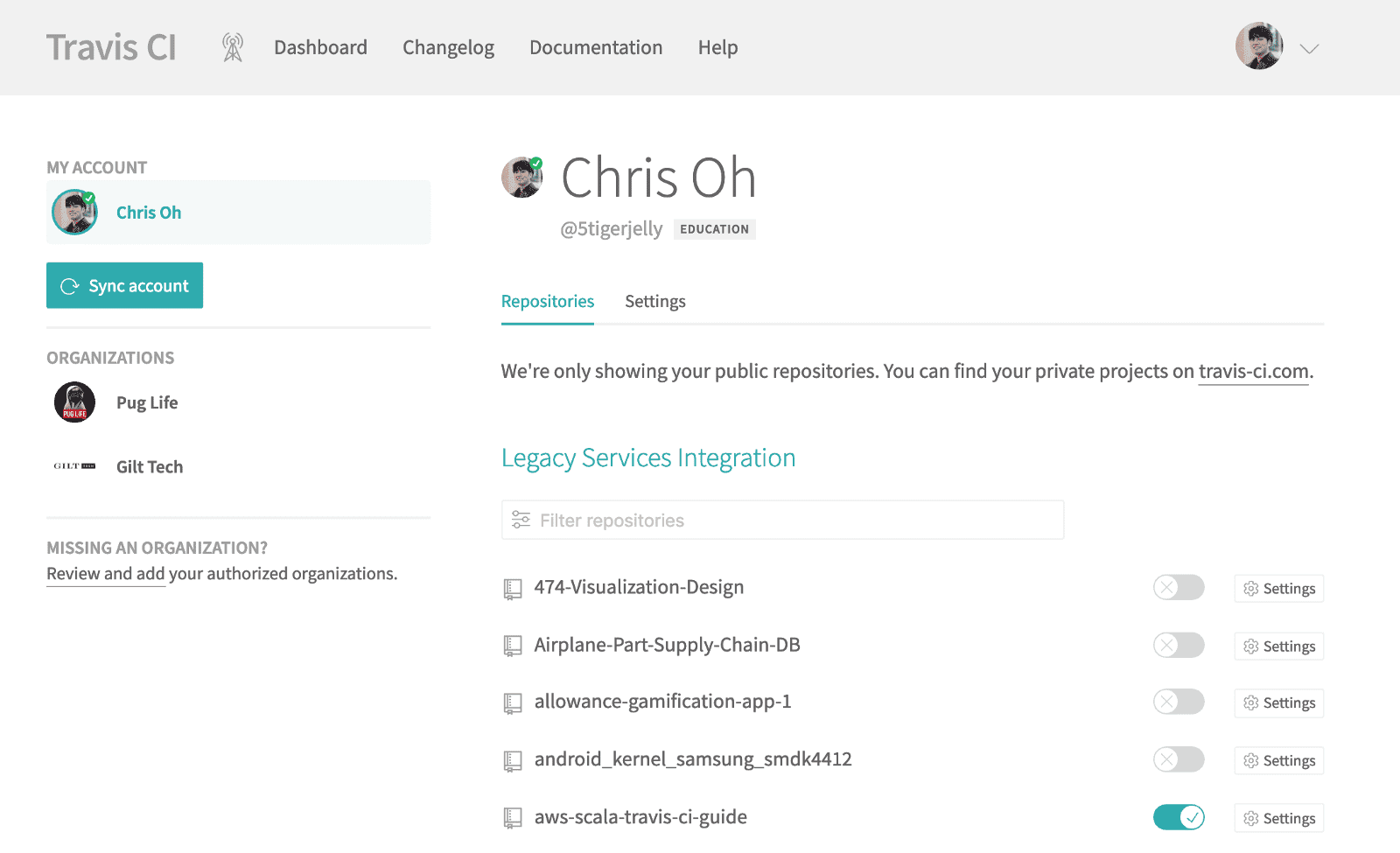Click the repository icon beside 474-Visualization-Design

point(513,589)
